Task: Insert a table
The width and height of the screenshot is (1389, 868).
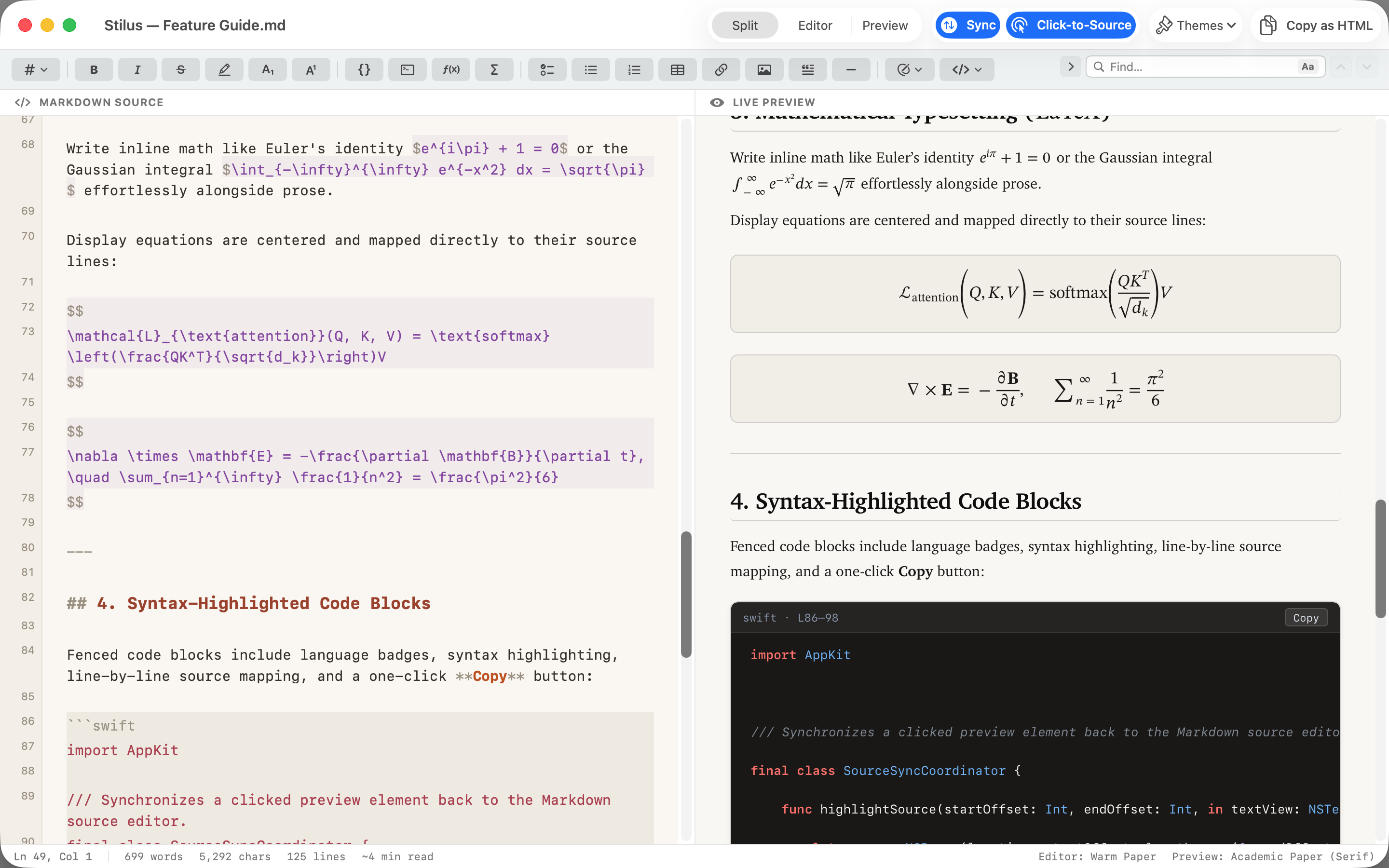Action: coord(677,69)
